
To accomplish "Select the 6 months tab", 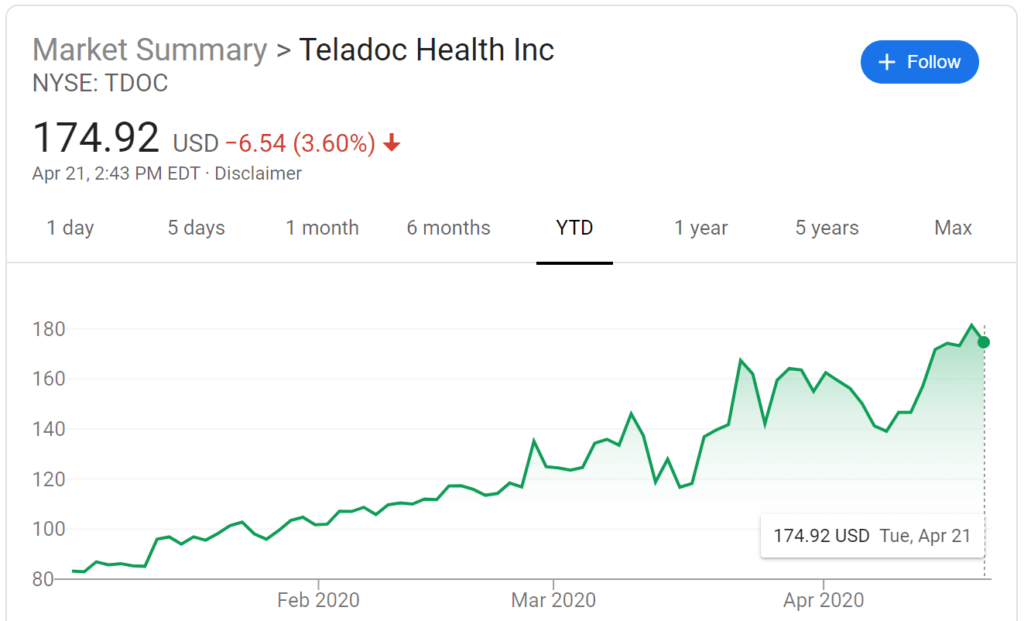I will [448, 228].
